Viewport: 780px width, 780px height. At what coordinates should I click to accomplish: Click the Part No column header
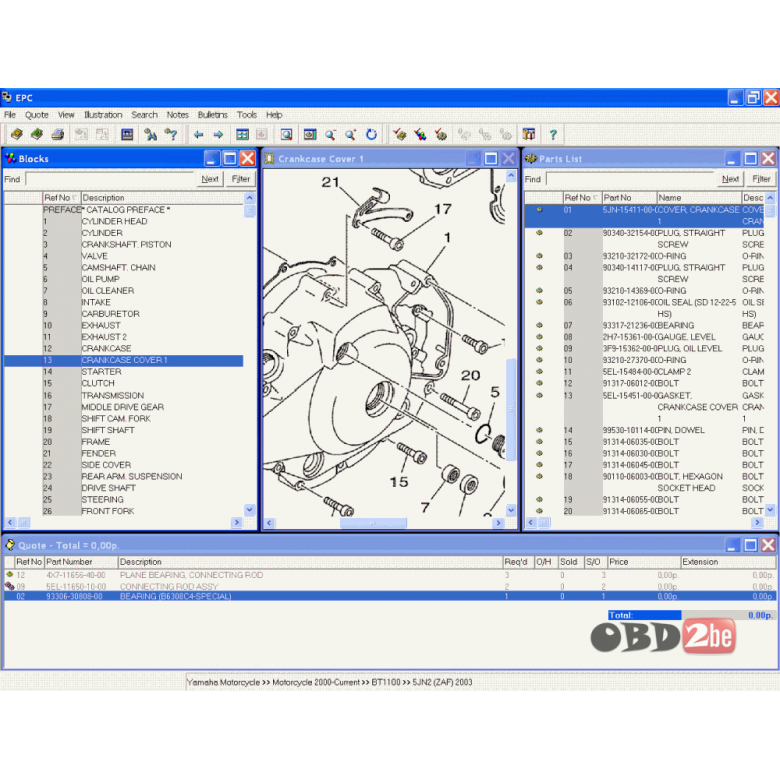[x=629, y=197]
